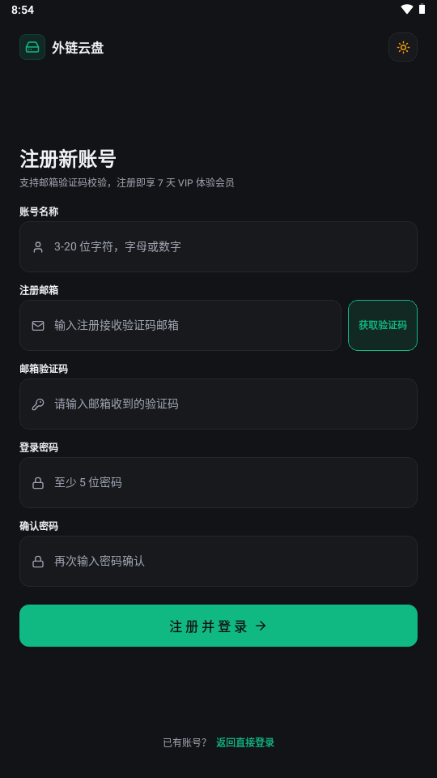Image resolution: width=437 pixels, height=778 pixels.
Task: Focus the 登录密码 input field
Action: pyautogui.click(x=218, y=482)
